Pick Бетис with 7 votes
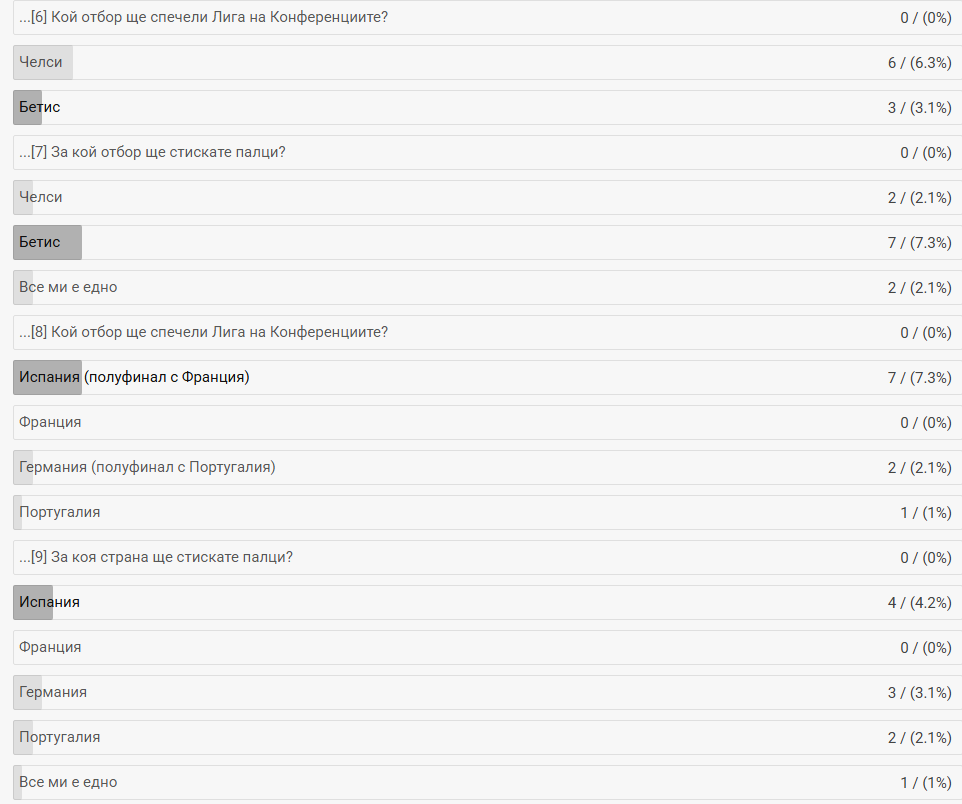The image size is (962, 804). [x=487, y=242]
